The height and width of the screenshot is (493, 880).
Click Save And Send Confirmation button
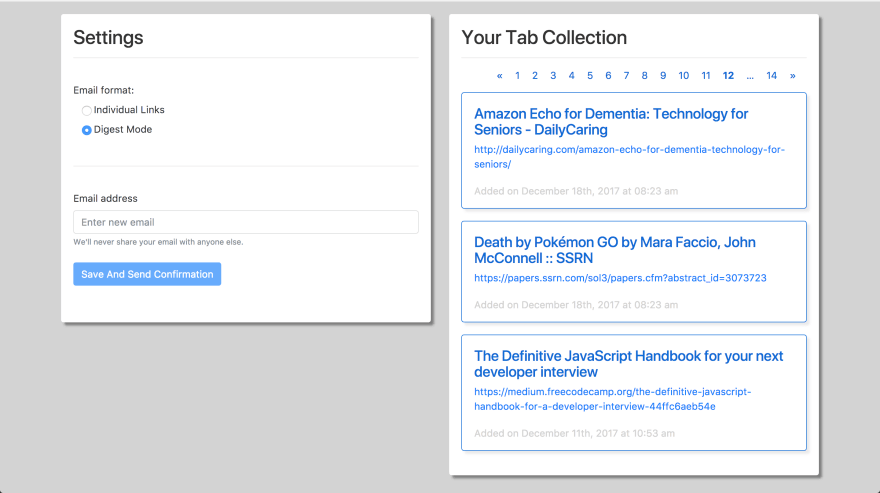coord(147,274)
